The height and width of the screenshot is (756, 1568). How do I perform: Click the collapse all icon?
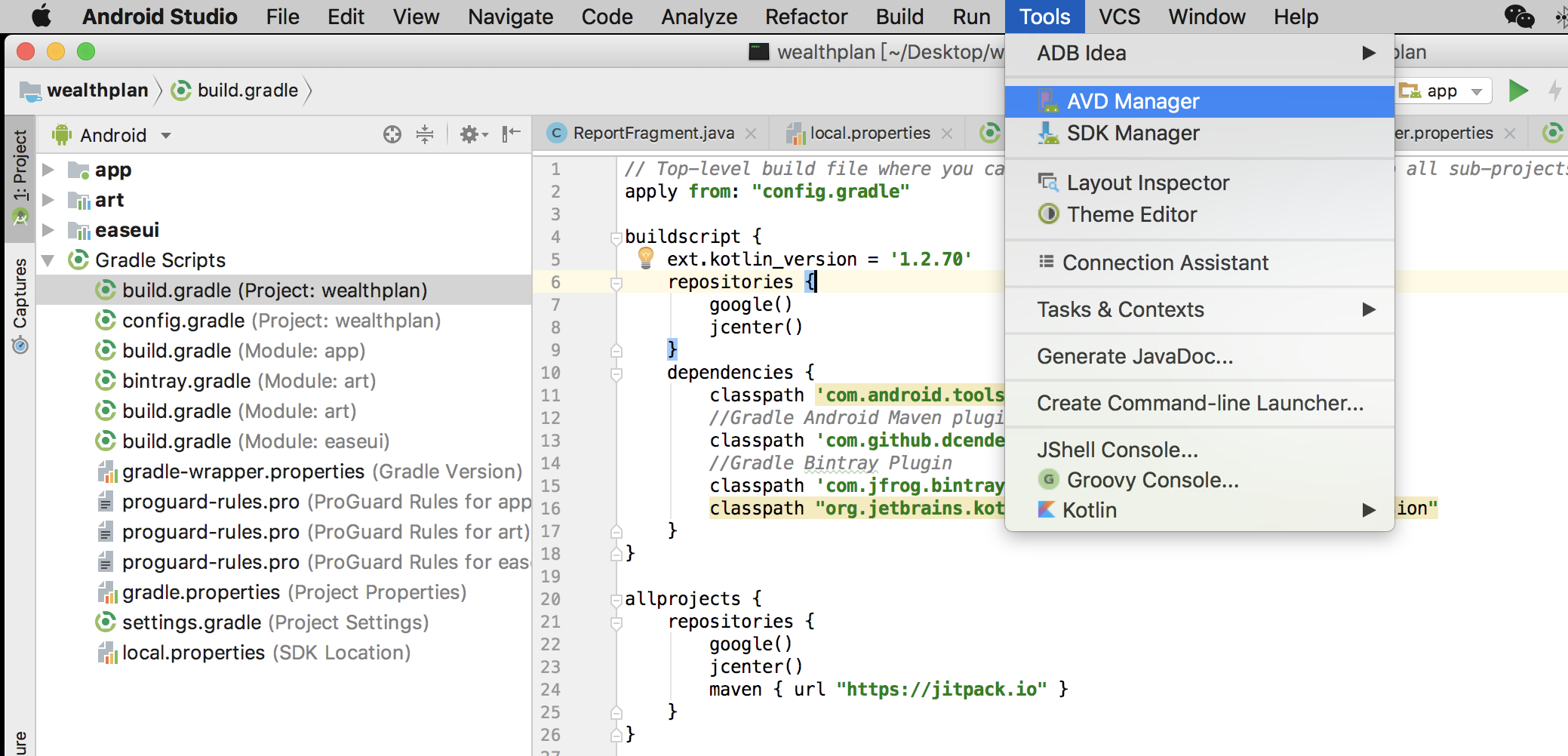click(425, 134)
